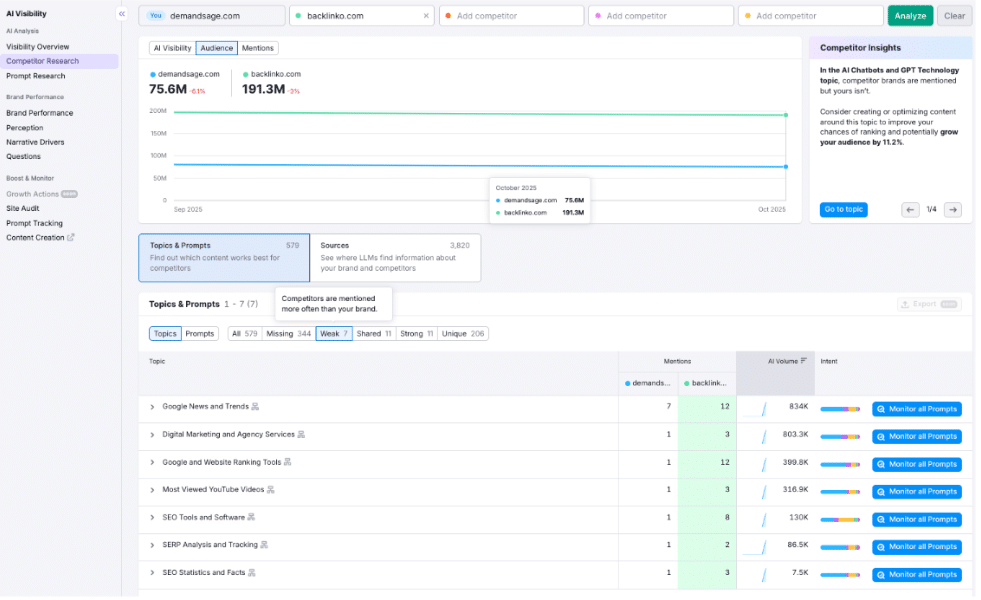Open Prompt Research in sidebar
Image resolution: width=981 pixels, height=600 pixels.
[36, 76]
